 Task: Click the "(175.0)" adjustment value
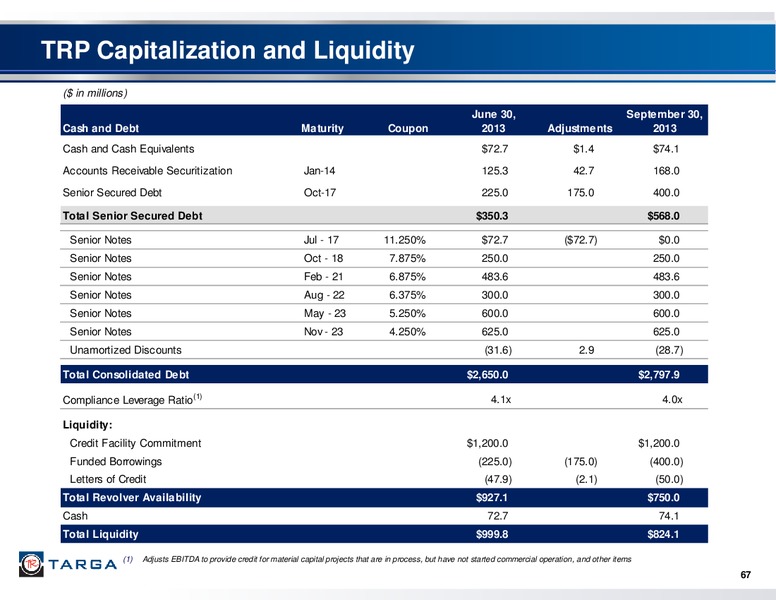pyautogui.click(x=581, y=461)
